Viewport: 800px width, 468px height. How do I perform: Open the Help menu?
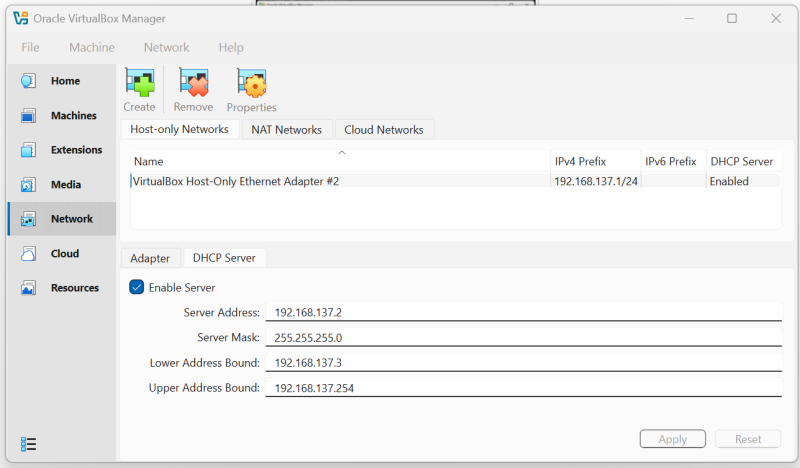(231, 47)
